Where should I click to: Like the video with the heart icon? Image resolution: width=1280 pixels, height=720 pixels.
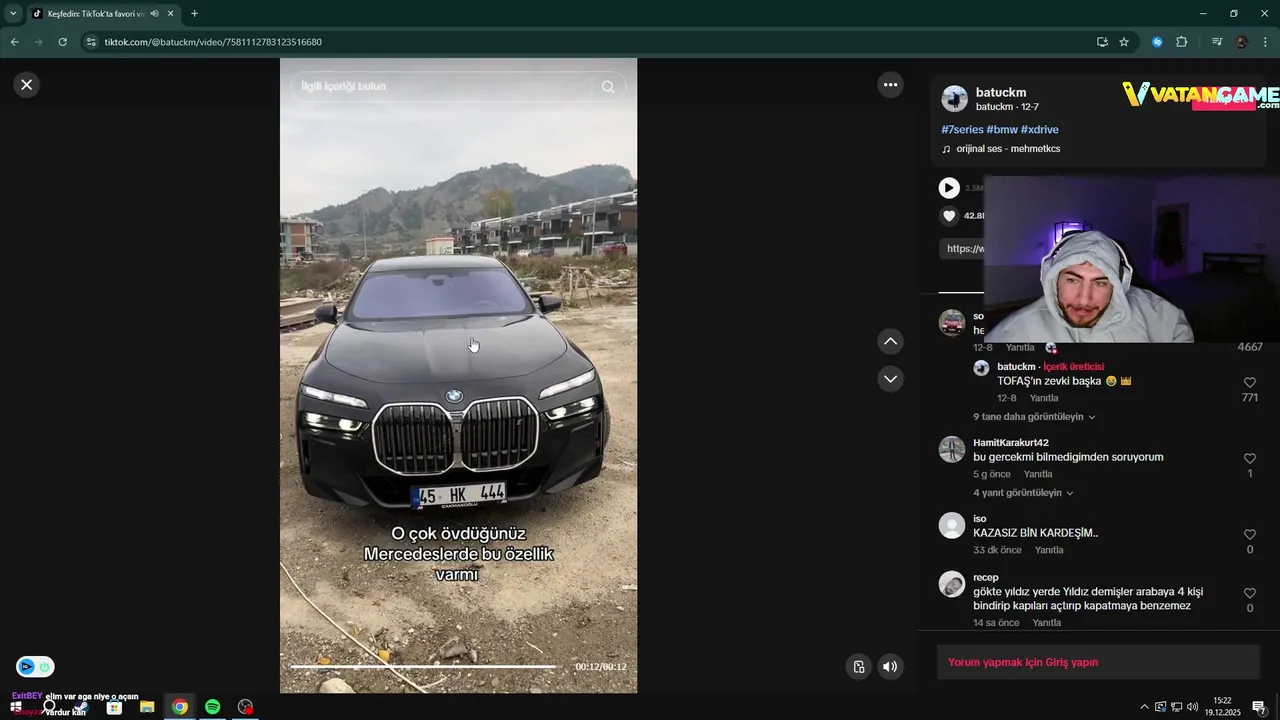pos(949,216)
